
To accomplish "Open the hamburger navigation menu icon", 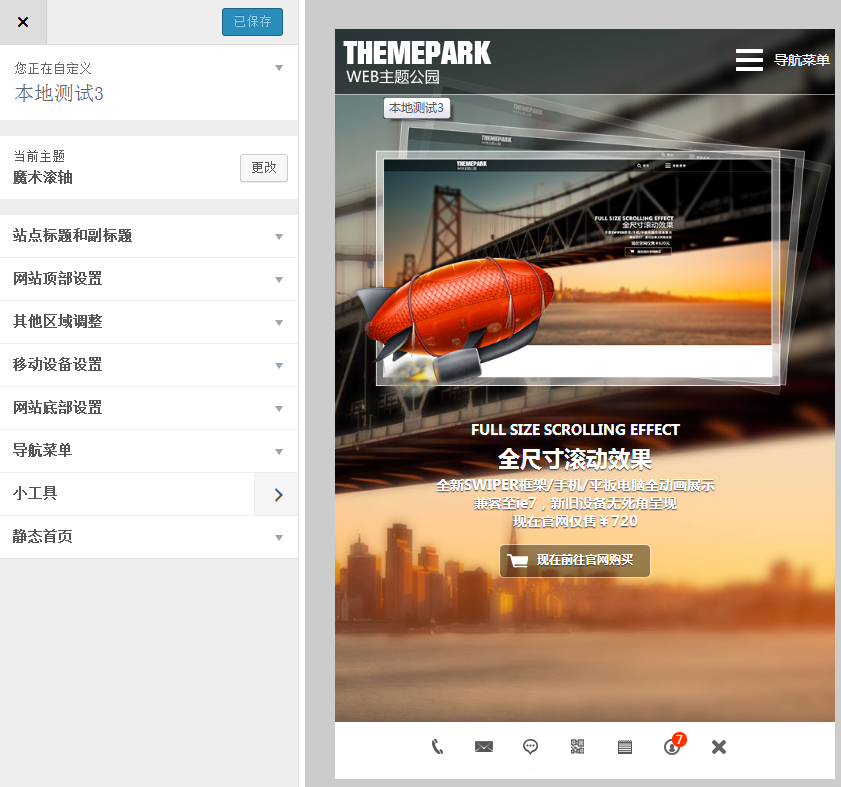I will click(749, 60).
